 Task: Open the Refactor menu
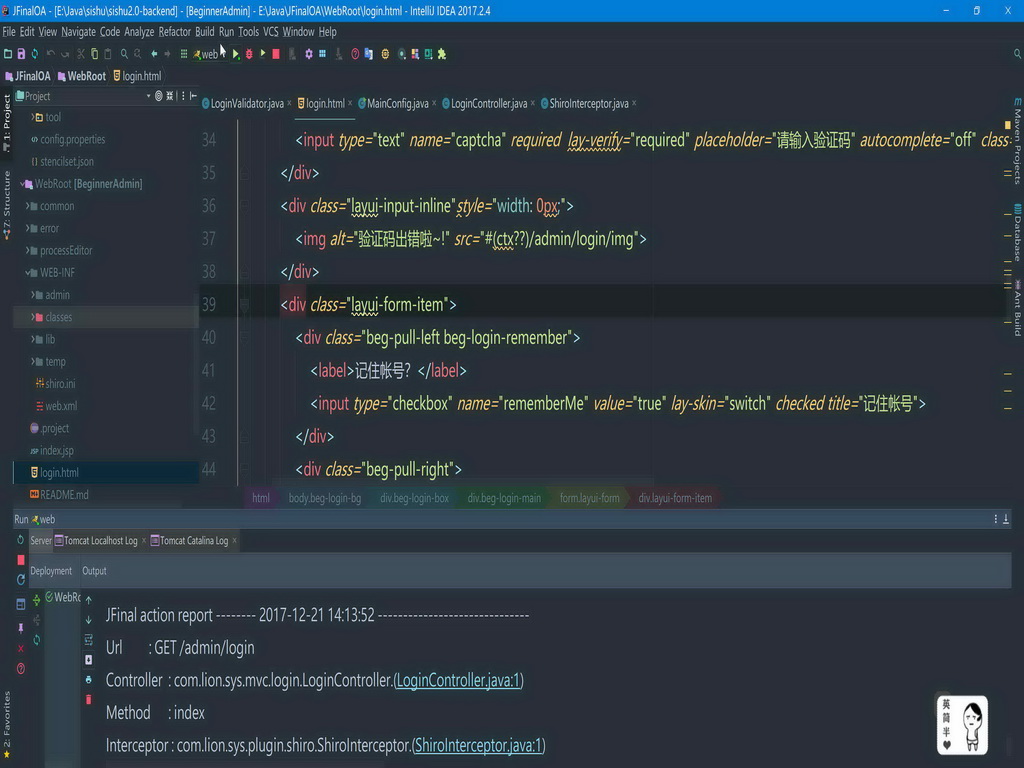click(x=174, y=31)
